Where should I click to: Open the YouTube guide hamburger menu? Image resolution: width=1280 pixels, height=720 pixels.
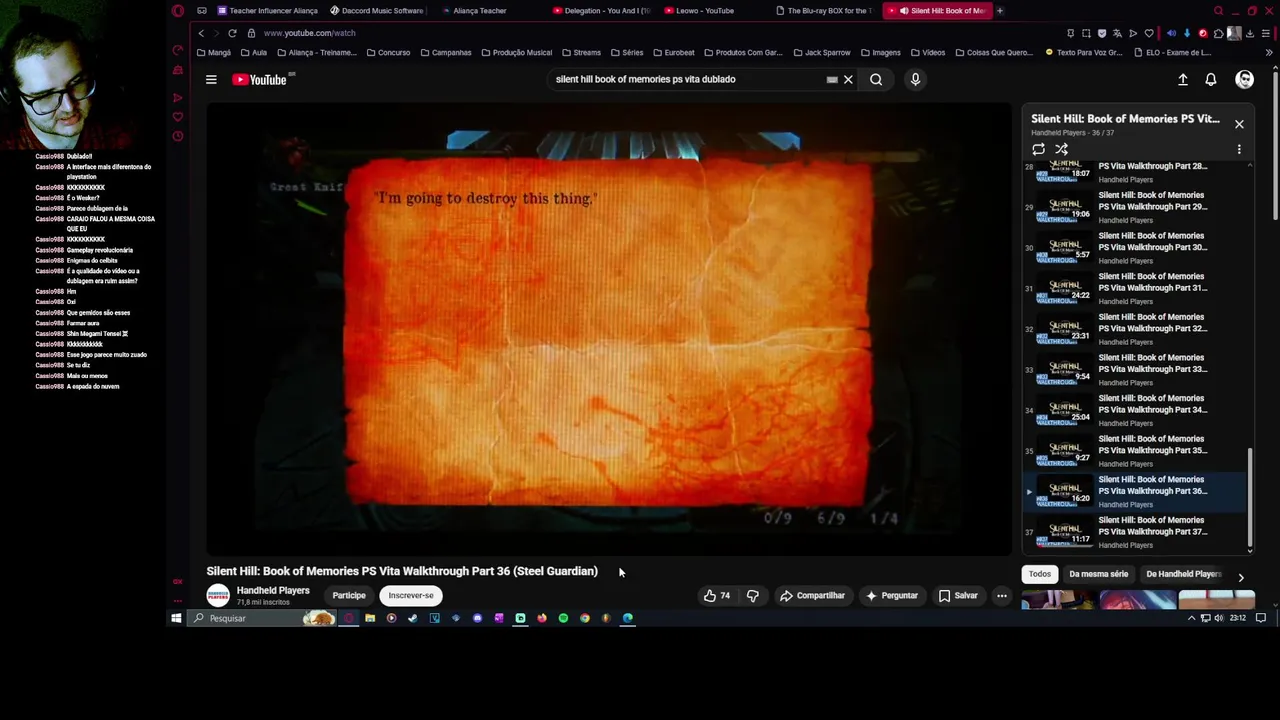(x=211, y=80)
